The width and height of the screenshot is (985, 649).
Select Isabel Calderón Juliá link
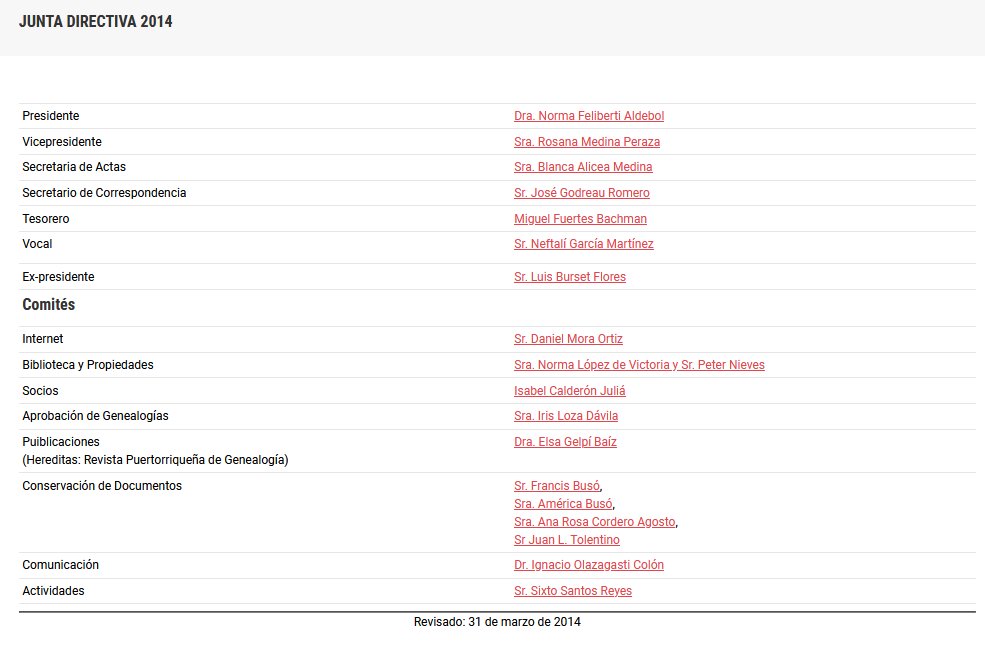570,391
